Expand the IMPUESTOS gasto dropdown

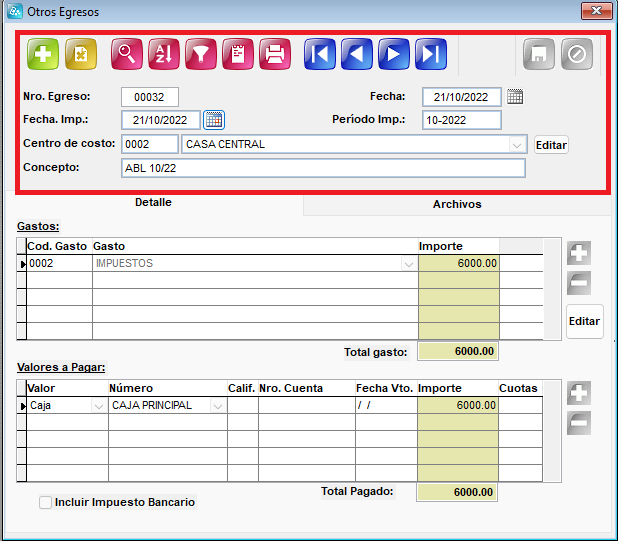click(x=409, y=264)
